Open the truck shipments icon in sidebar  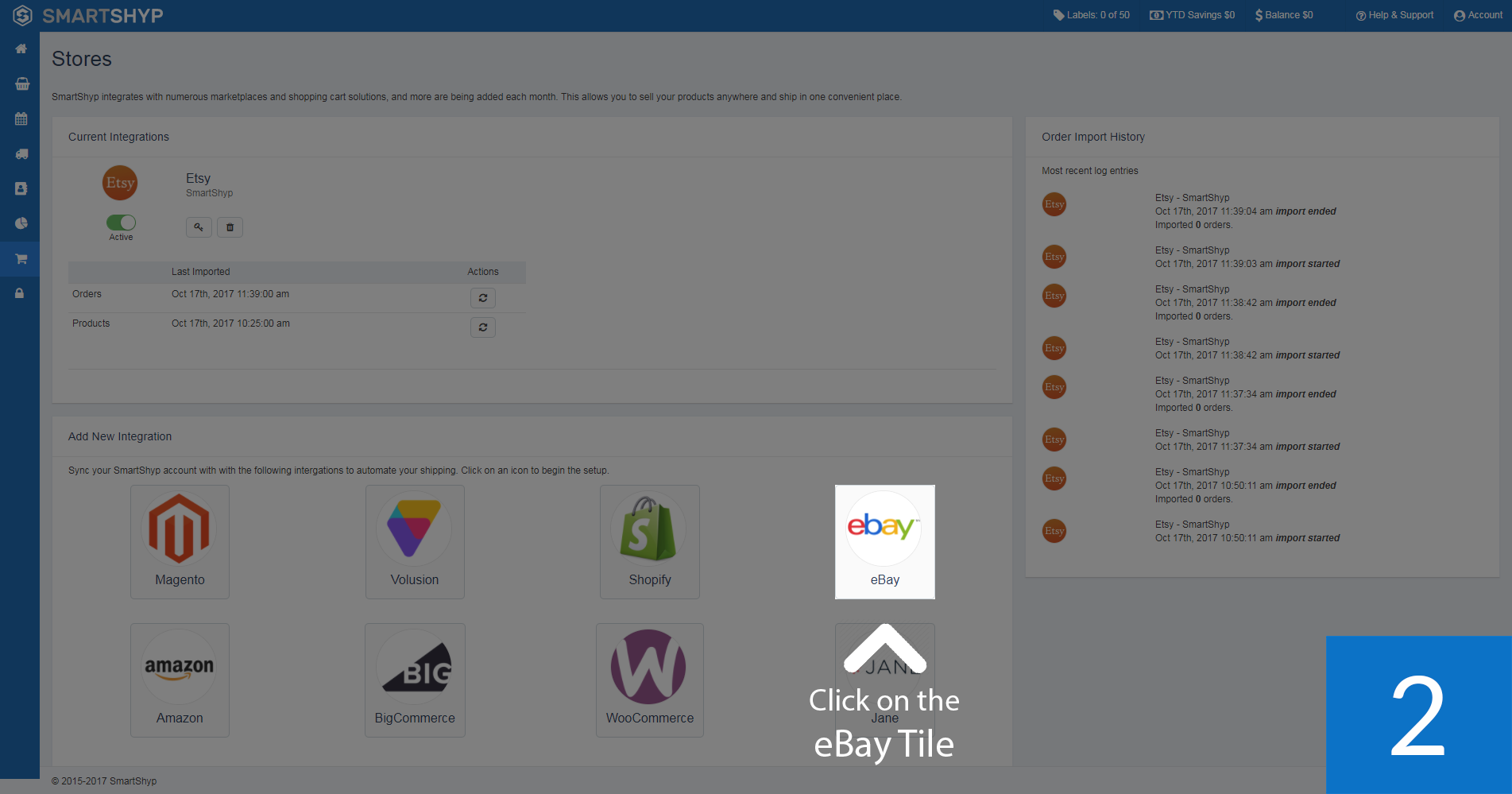point(21,154)
